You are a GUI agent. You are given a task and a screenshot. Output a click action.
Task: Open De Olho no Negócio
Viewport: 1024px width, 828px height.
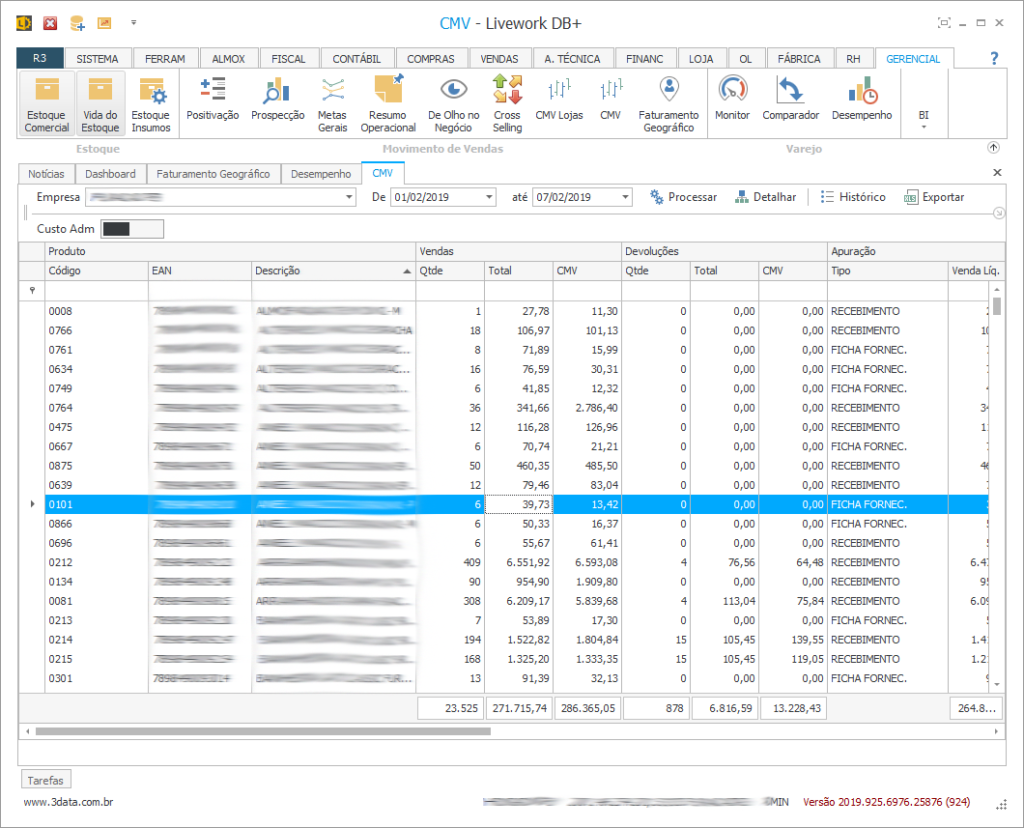pyautogui.click(x=453, y=104)
